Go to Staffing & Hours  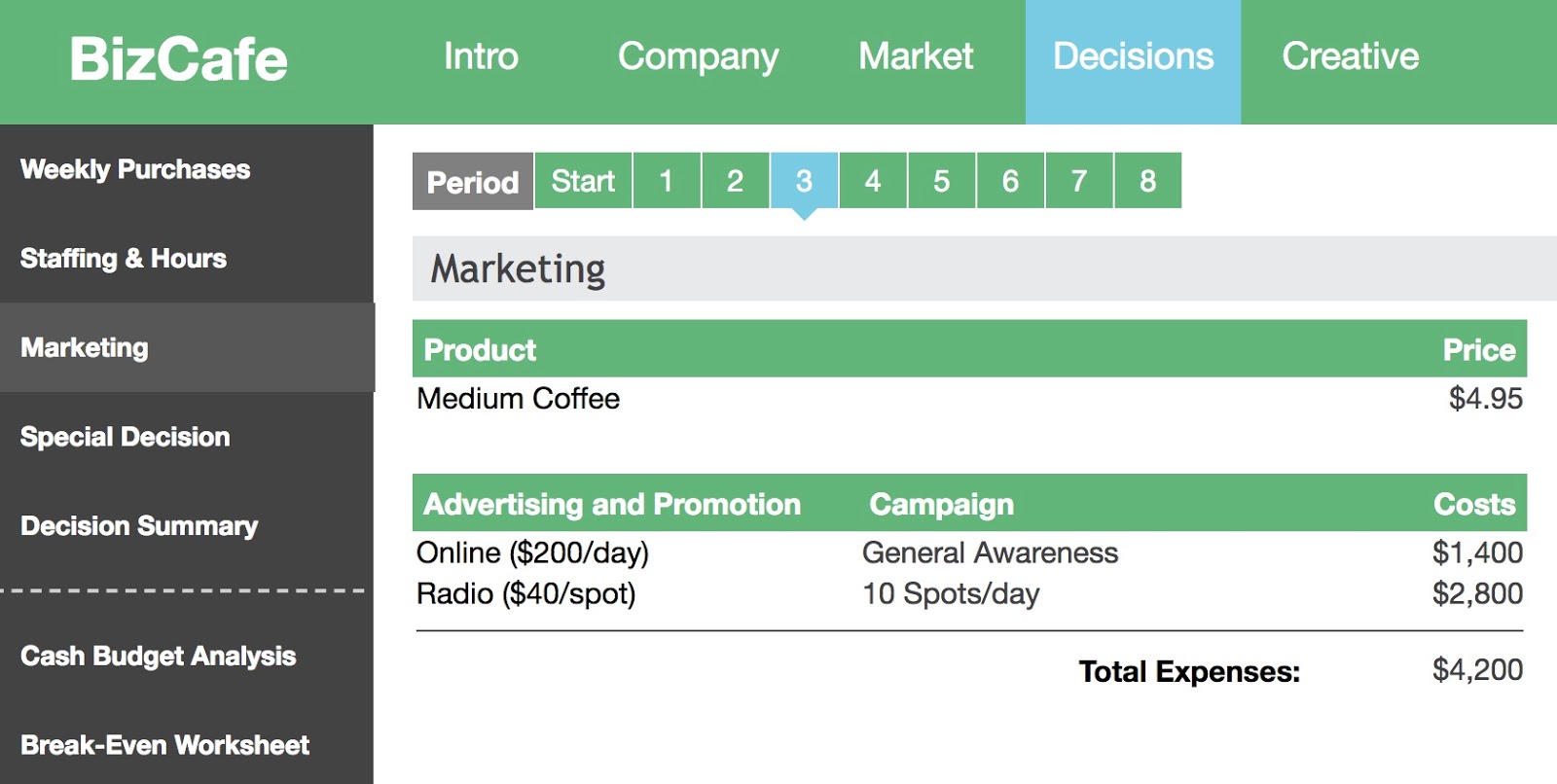(x=124, y=259)
